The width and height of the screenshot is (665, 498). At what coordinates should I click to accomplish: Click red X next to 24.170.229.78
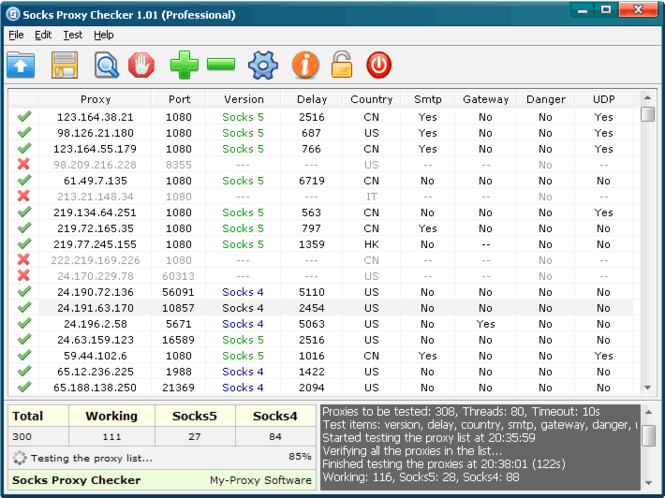24,276
